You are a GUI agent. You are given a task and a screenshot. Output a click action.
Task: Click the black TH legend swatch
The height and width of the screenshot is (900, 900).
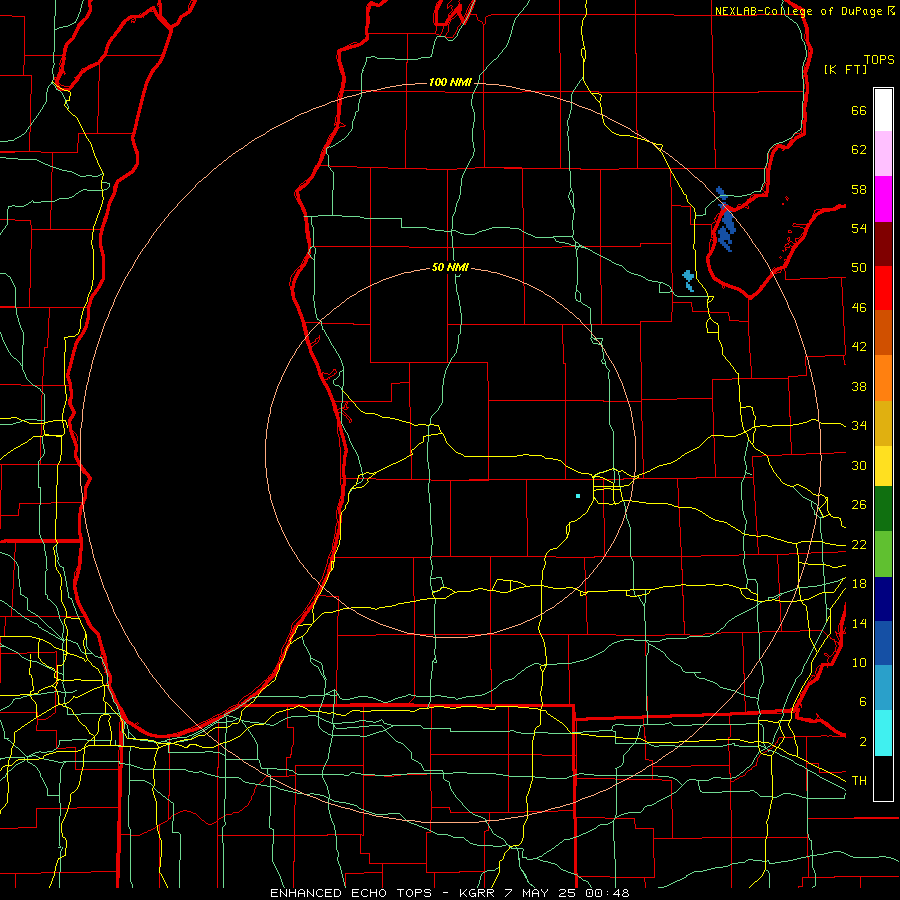pos(883,778)
